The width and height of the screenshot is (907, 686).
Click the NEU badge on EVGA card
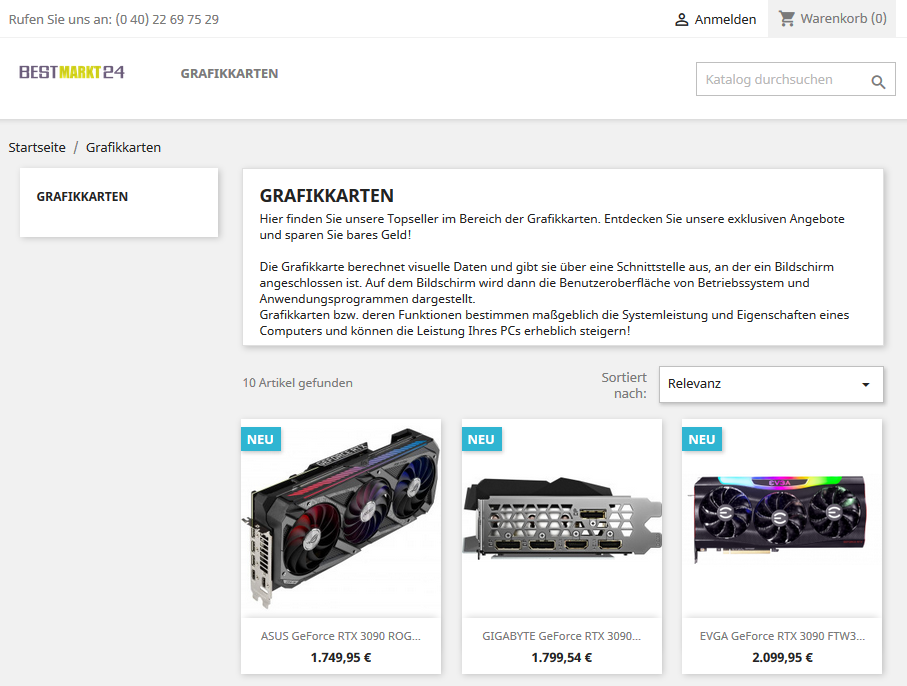click(x=702, y=440)
